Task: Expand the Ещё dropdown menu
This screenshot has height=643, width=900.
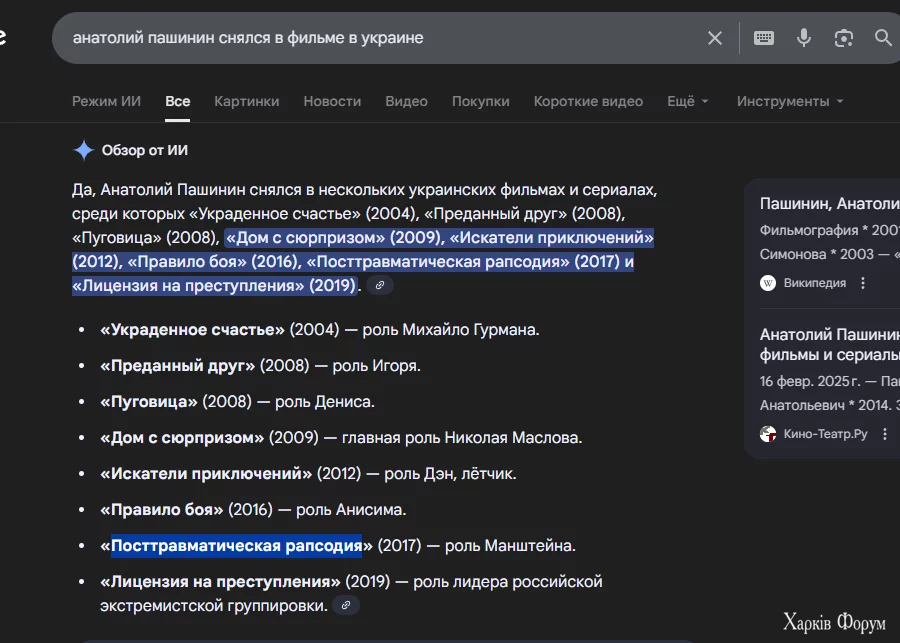Action: (687, 101)
